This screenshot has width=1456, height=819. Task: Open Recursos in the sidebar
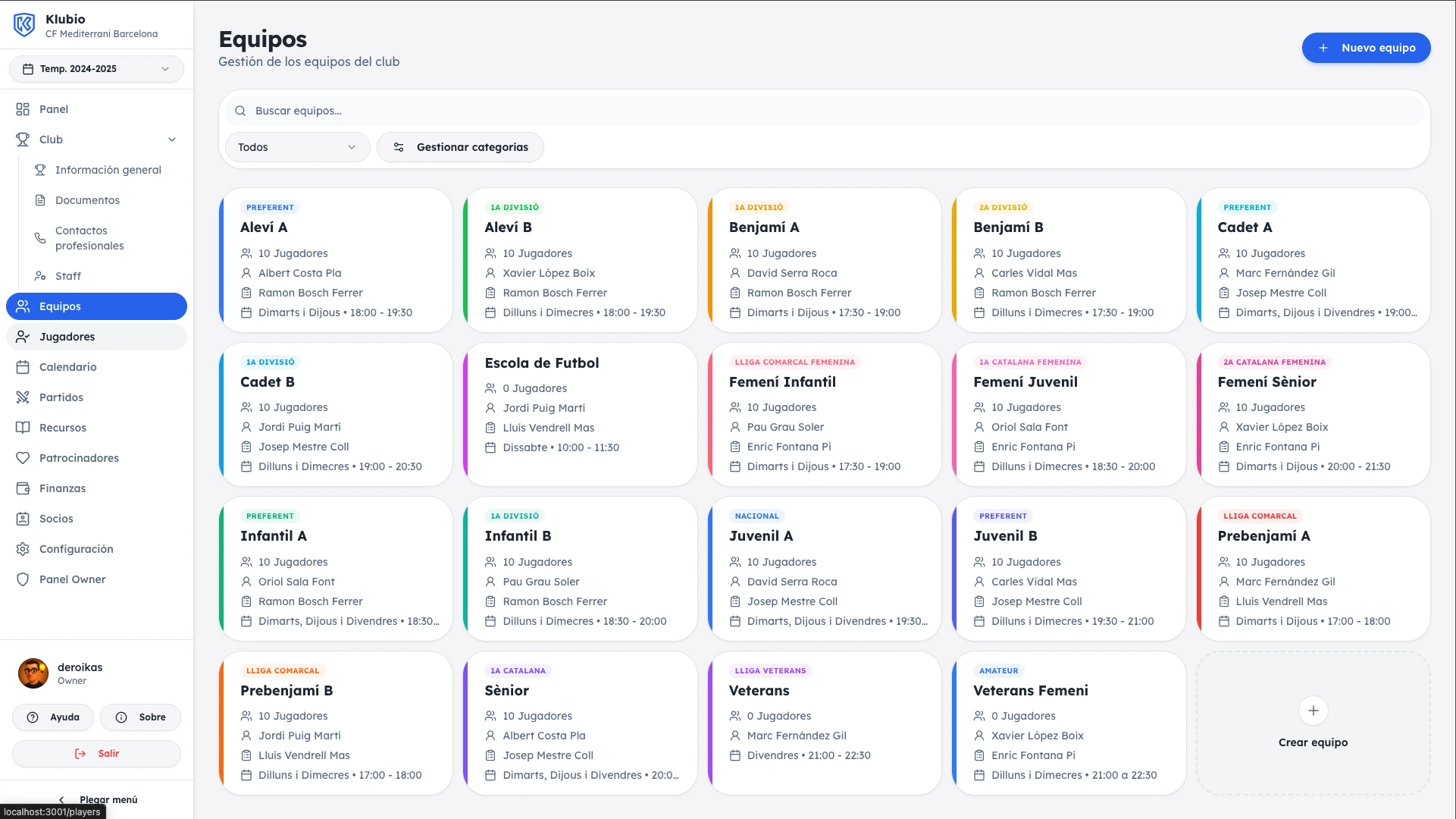62,428
